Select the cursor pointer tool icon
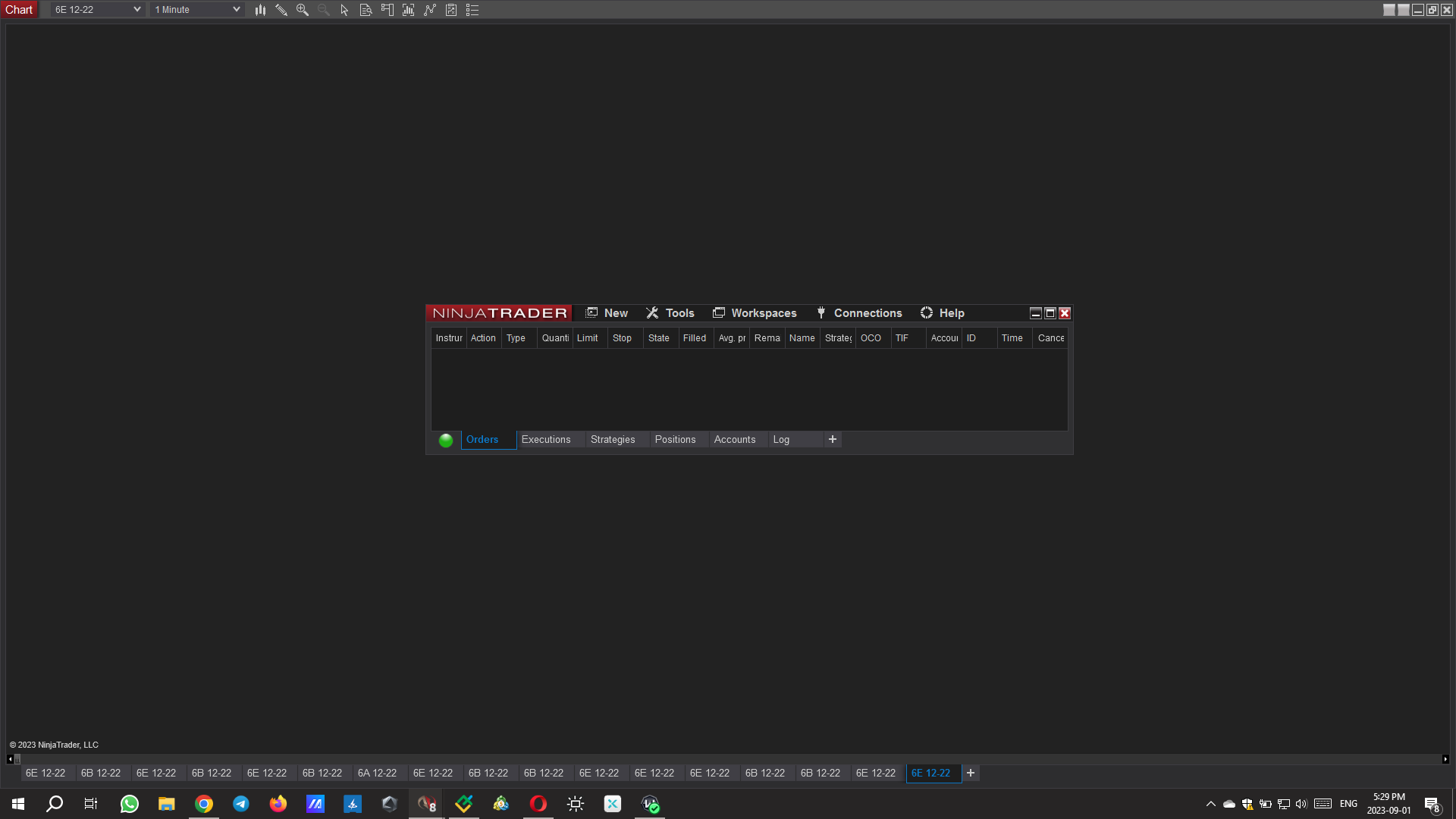This screenshot has width=1456, height=819. 344,10
